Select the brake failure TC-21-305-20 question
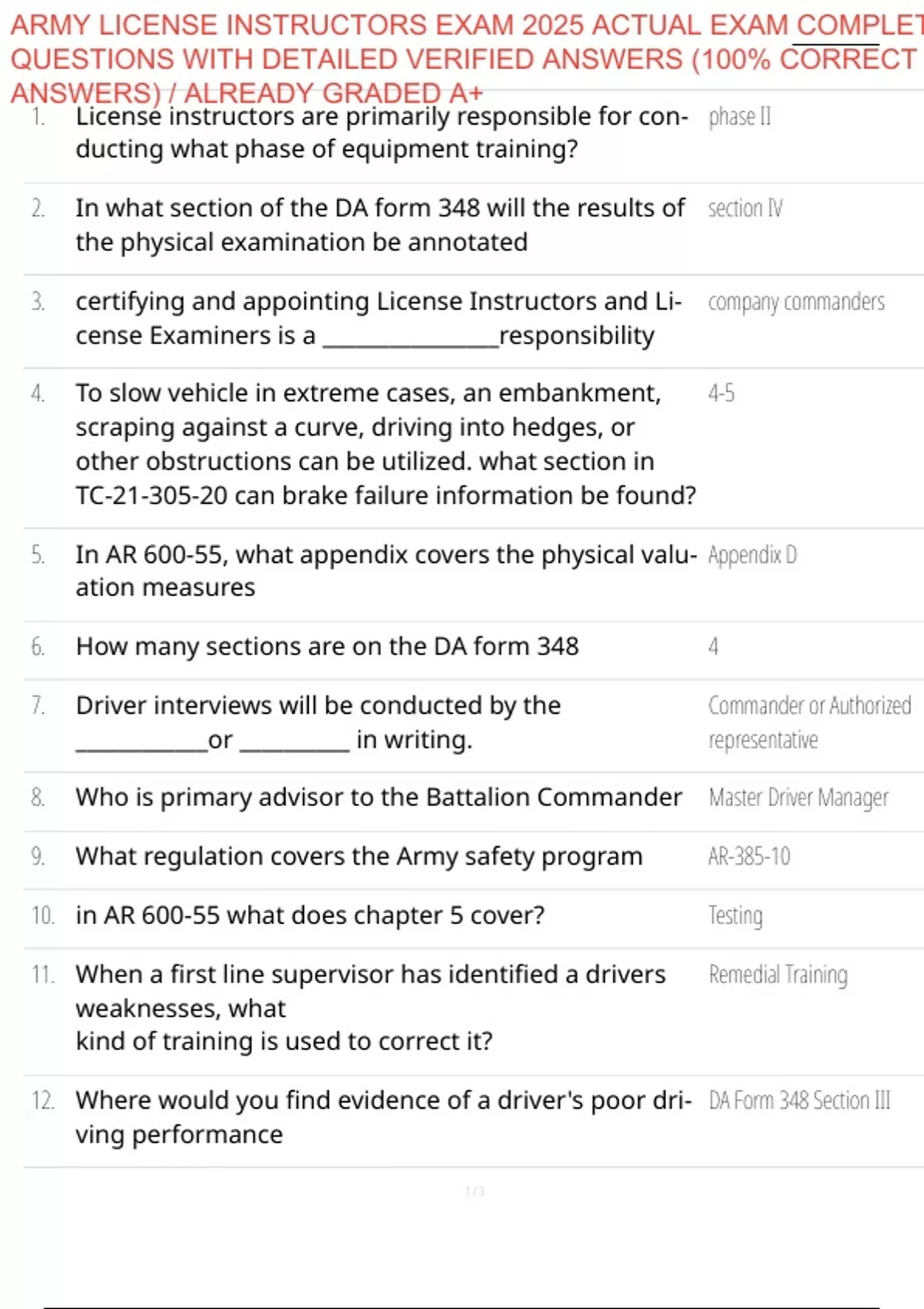 [385, 444]
